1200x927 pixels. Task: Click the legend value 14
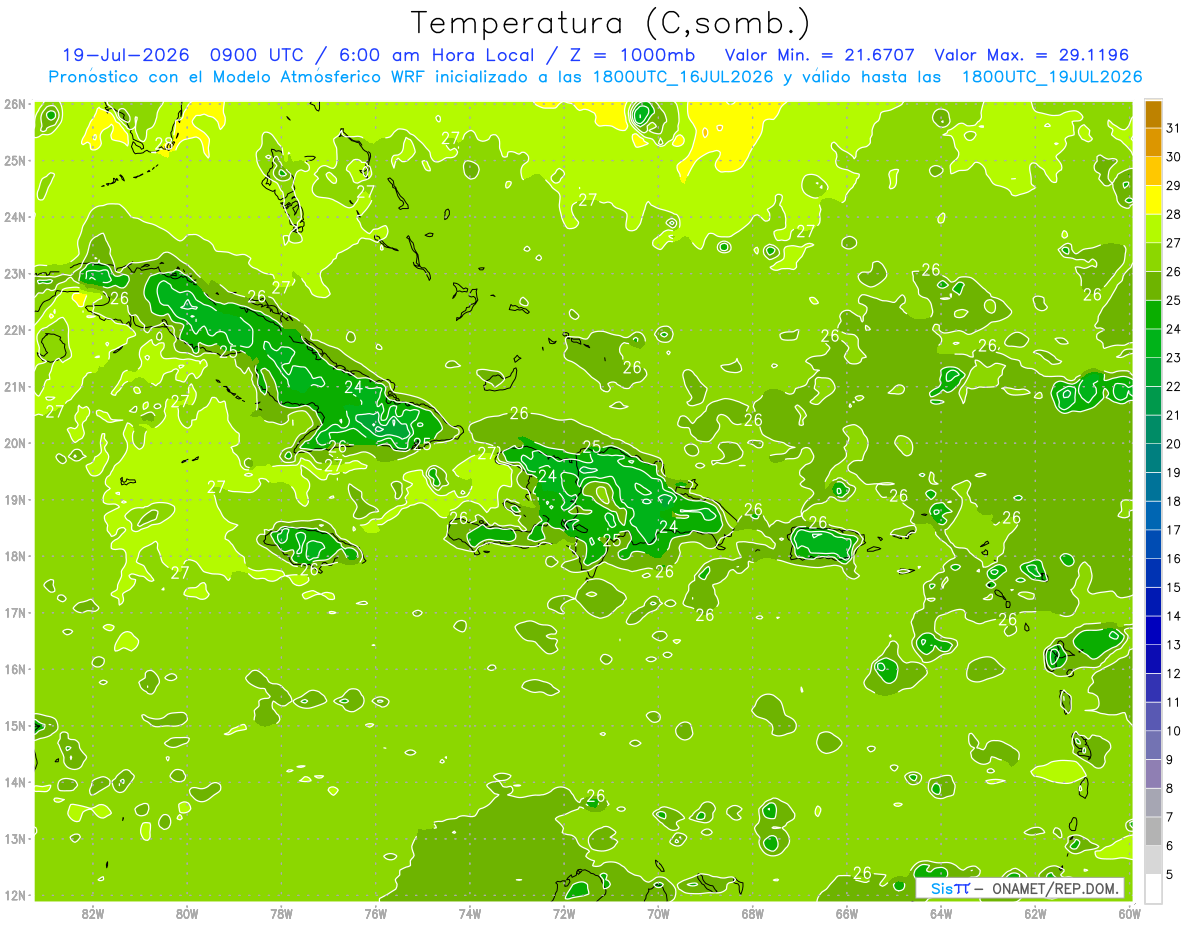[x=1174, y=616]
